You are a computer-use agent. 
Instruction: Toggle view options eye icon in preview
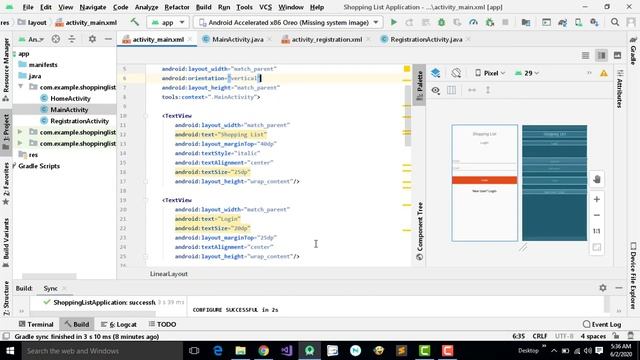click(436, 90)
